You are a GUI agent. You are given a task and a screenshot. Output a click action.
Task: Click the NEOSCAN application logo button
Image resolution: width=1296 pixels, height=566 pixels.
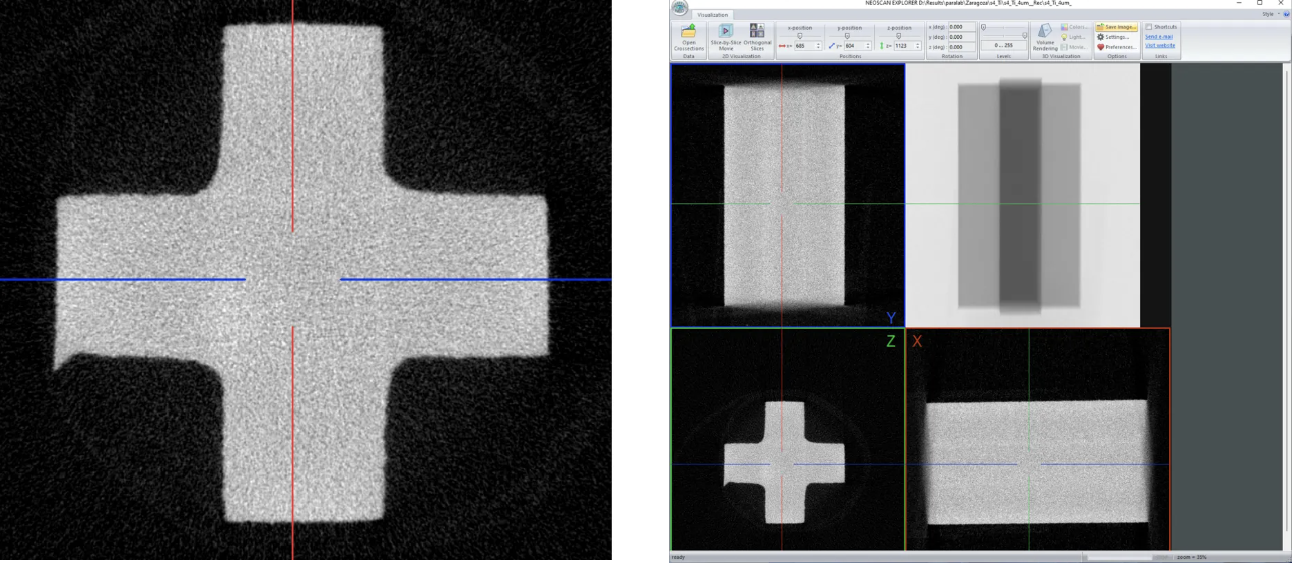[x=682, y=8]
